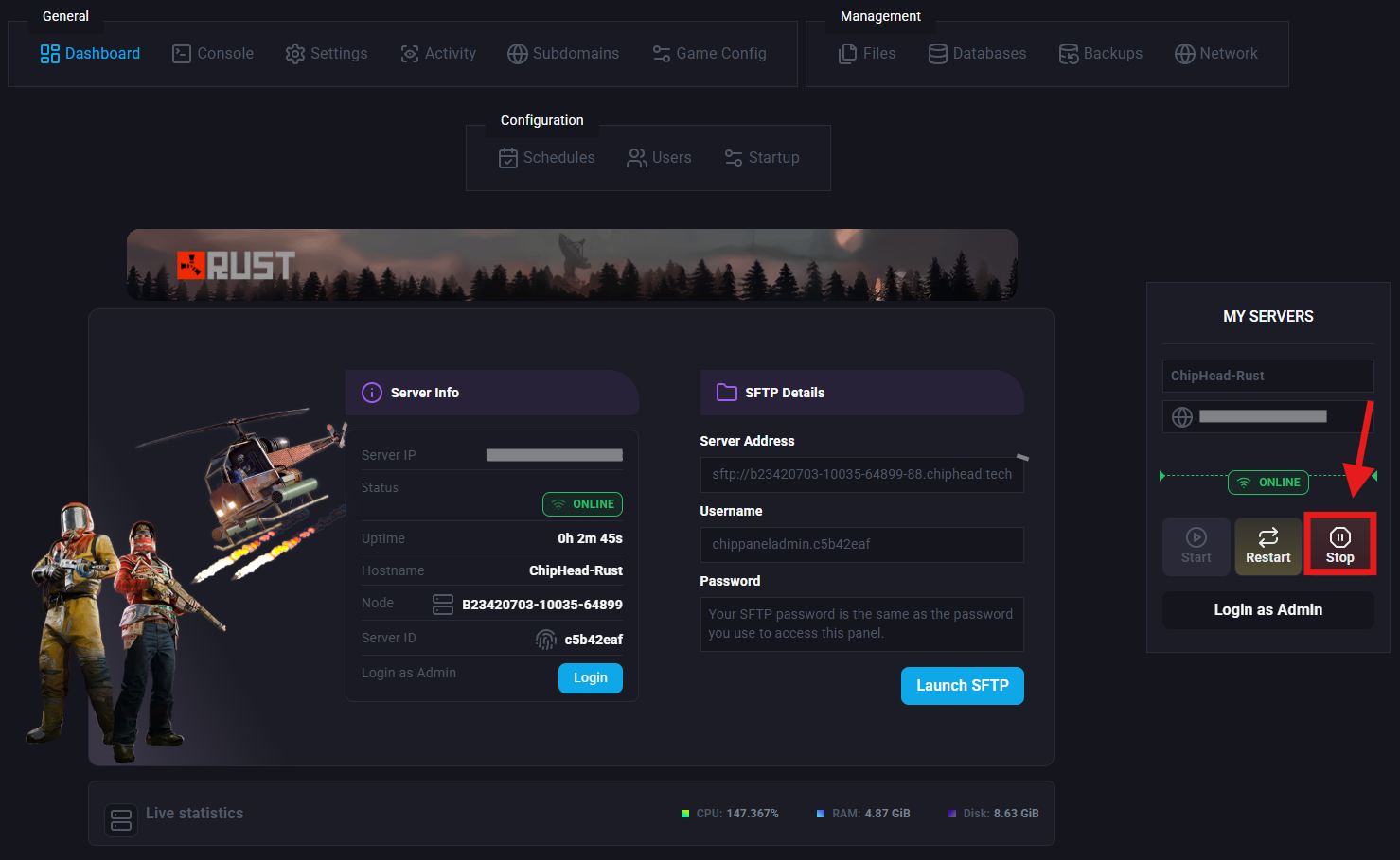Click the ONLINE badge in My Servers
Screen dimensions: 1400x860
[x=1268, y=483]
